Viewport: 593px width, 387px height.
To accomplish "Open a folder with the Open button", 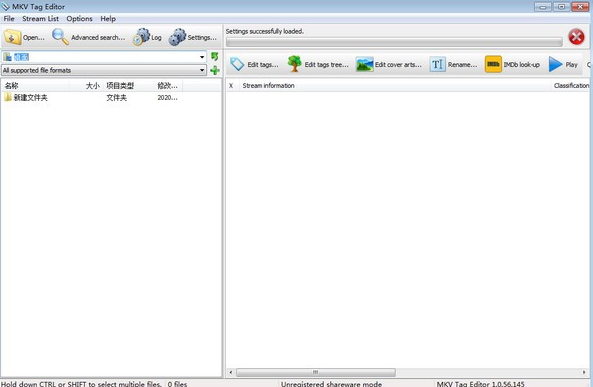I will (x=25, y=37).
